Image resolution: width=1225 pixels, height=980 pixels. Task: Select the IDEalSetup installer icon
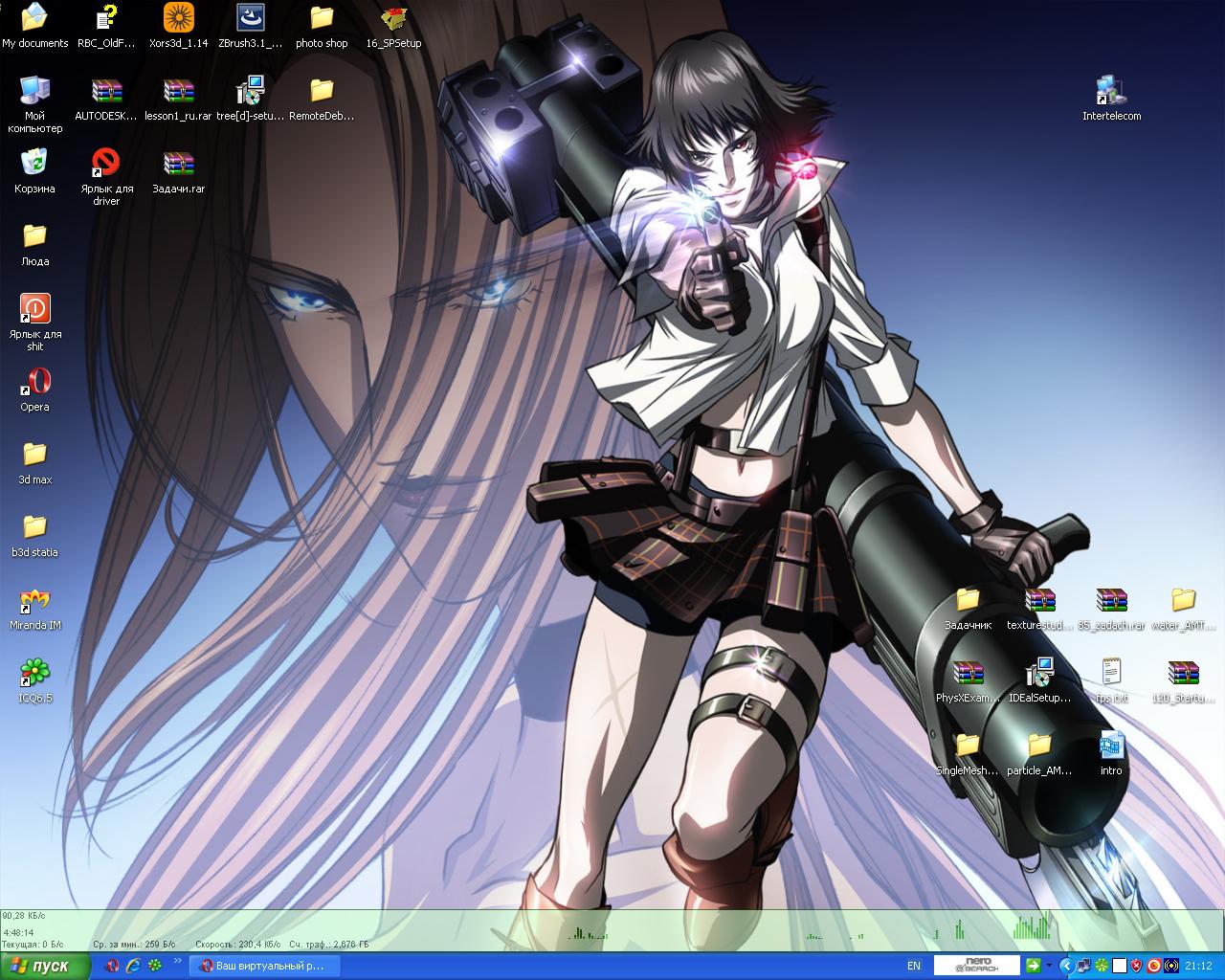pyautogui.click(x=1039, y=674)
